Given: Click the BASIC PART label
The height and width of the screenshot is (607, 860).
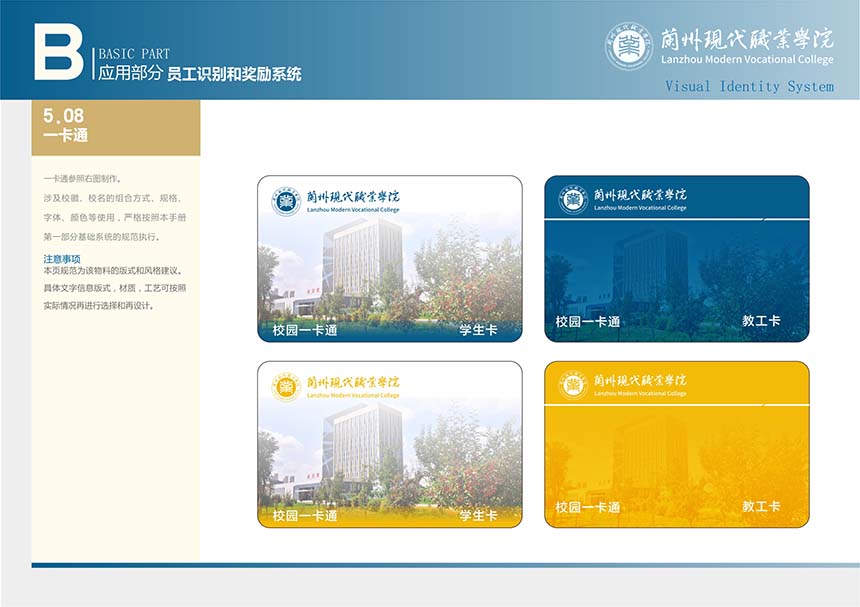Looking at the screenshot, I should click(x=134, y=54).
